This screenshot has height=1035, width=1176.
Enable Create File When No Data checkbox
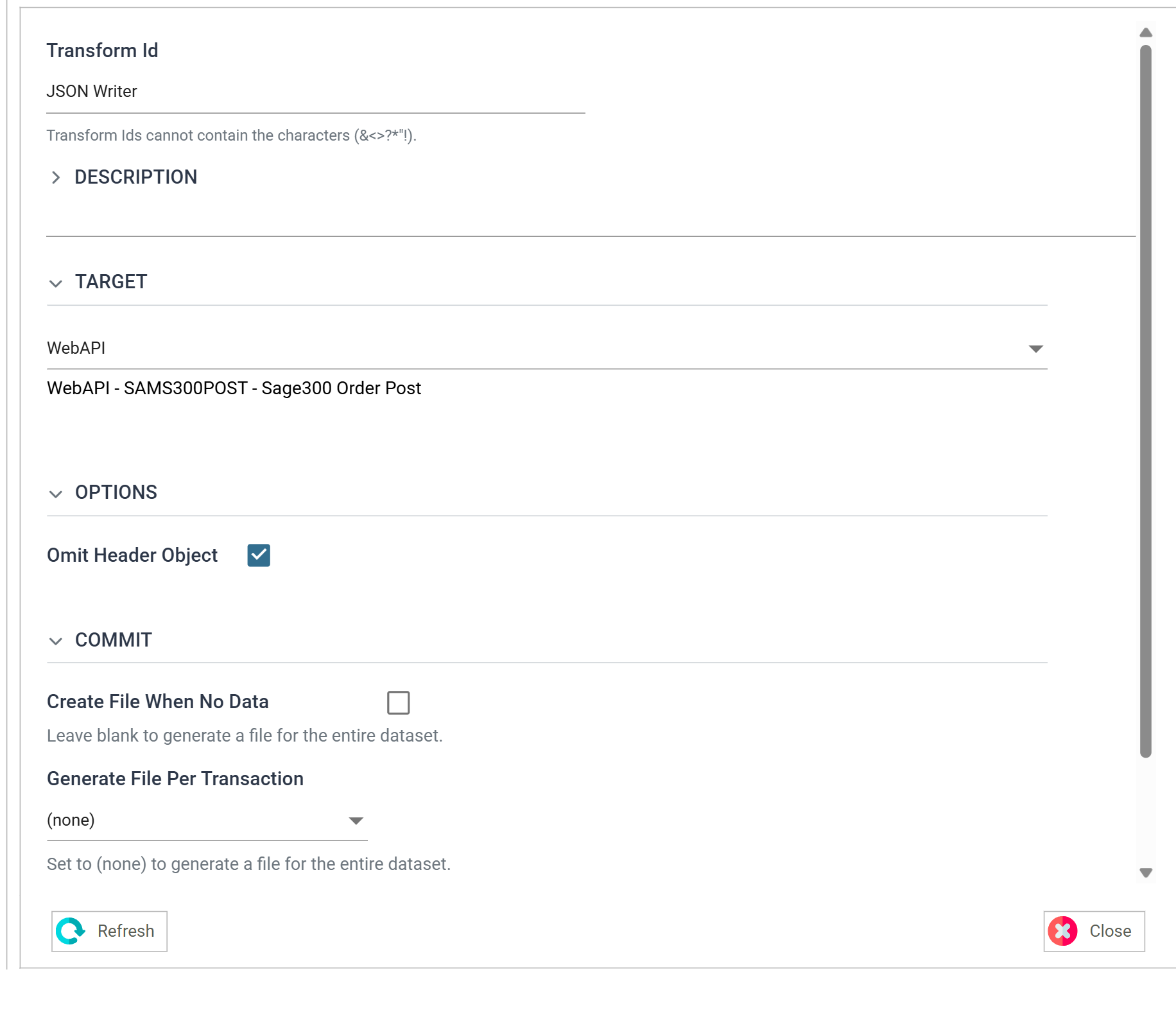pyautogui.click(x=398, y=702)
